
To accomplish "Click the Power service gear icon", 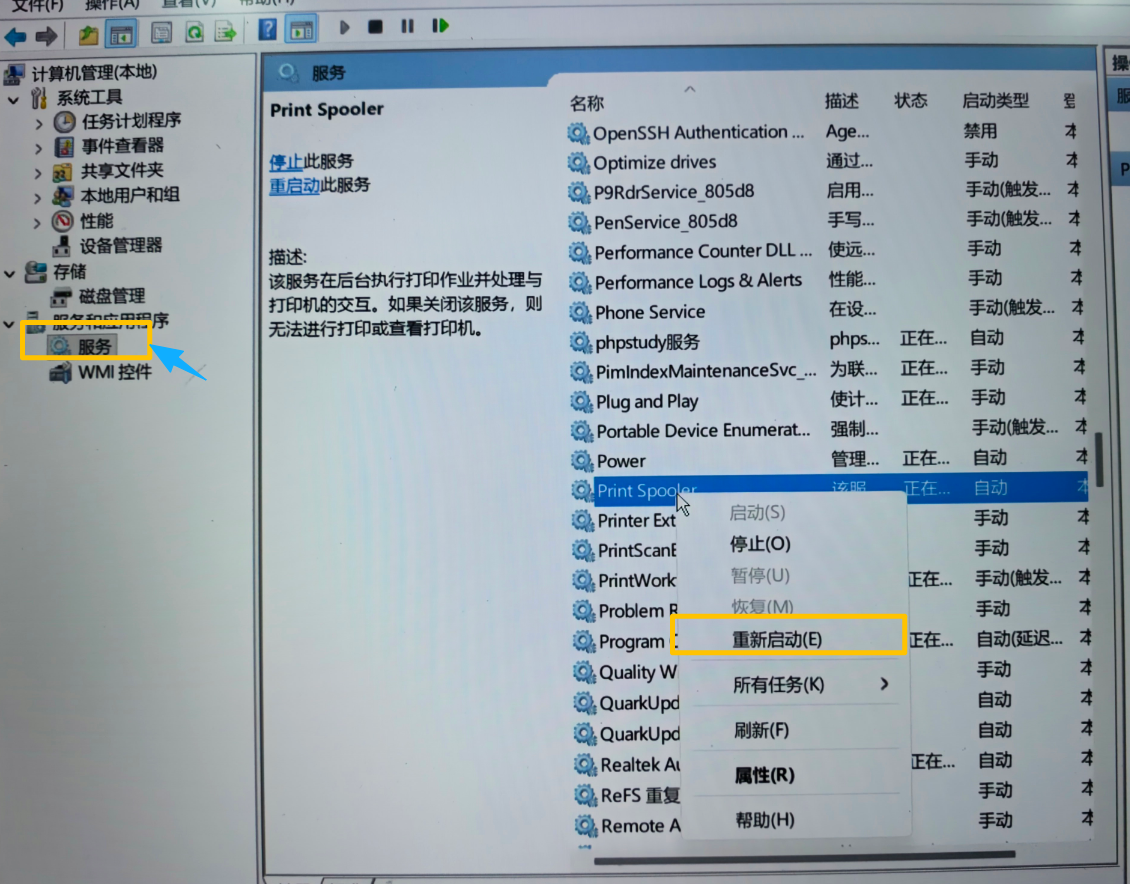I will 582,460.
